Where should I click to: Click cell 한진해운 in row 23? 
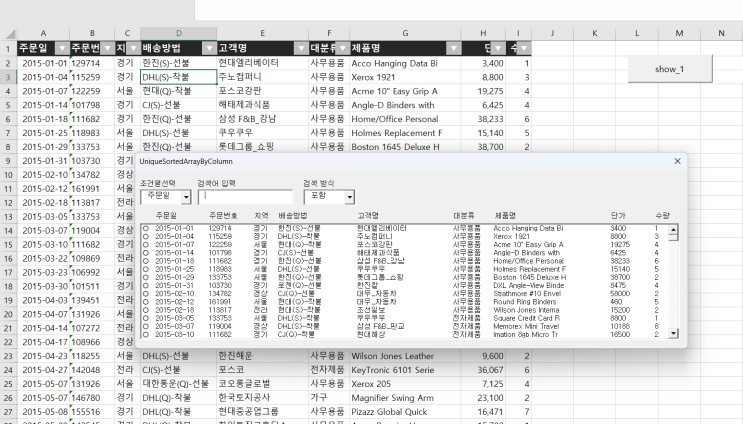pyautogui.click(x=263, y=356)
